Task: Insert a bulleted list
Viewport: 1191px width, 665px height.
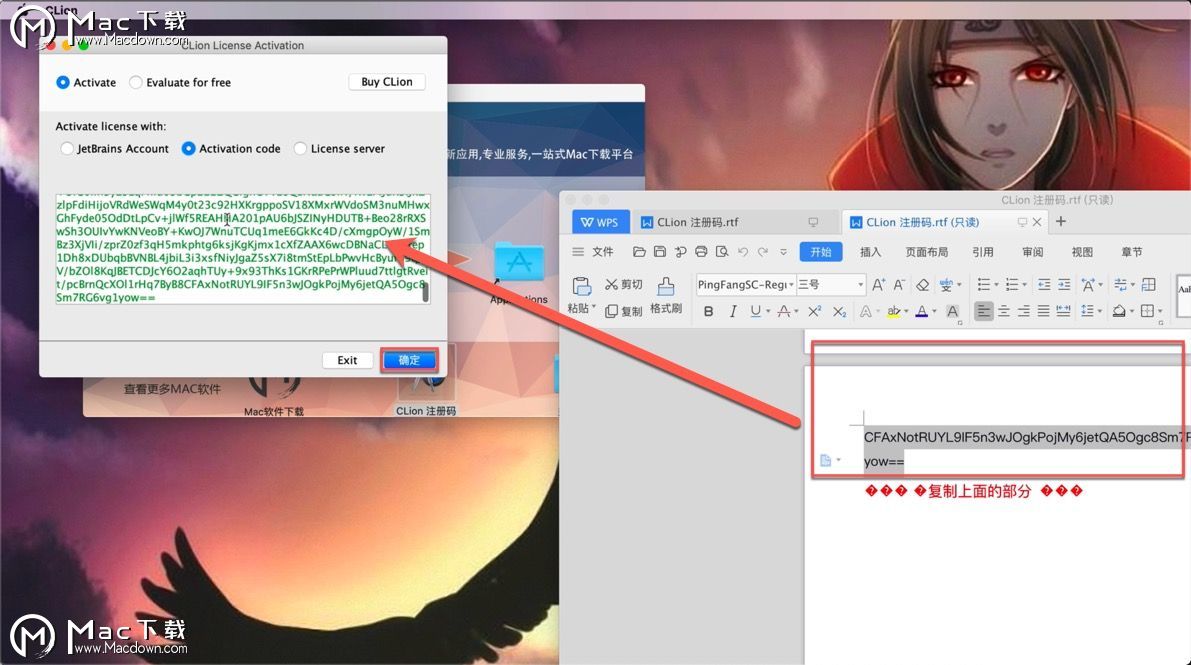Action: point(983,284)
